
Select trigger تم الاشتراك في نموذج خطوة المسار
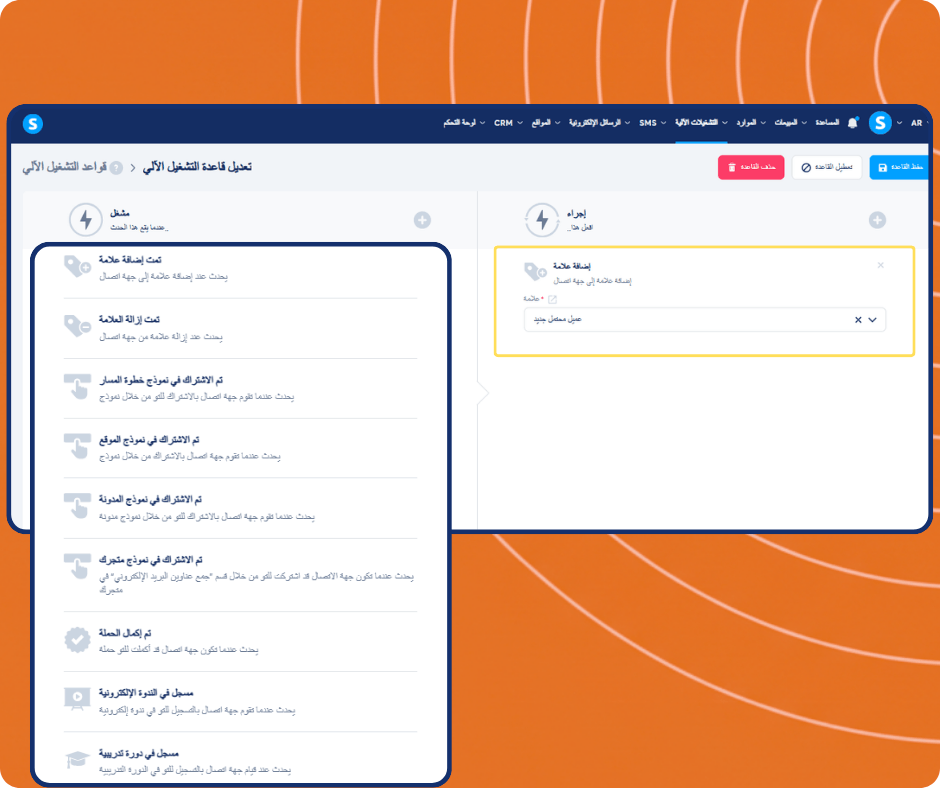pos(240,388)
